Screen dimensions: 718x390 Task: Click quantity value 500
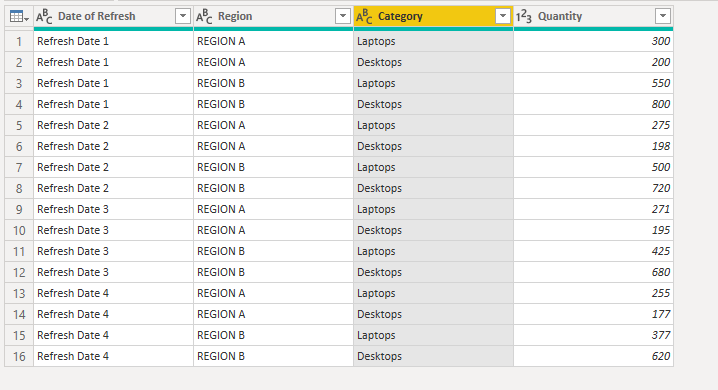[x=661, y=167]
